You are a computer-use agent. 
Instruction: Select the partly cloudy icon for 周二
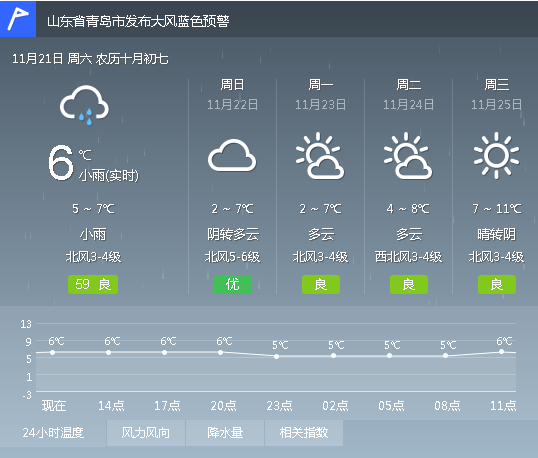point(408,156)
